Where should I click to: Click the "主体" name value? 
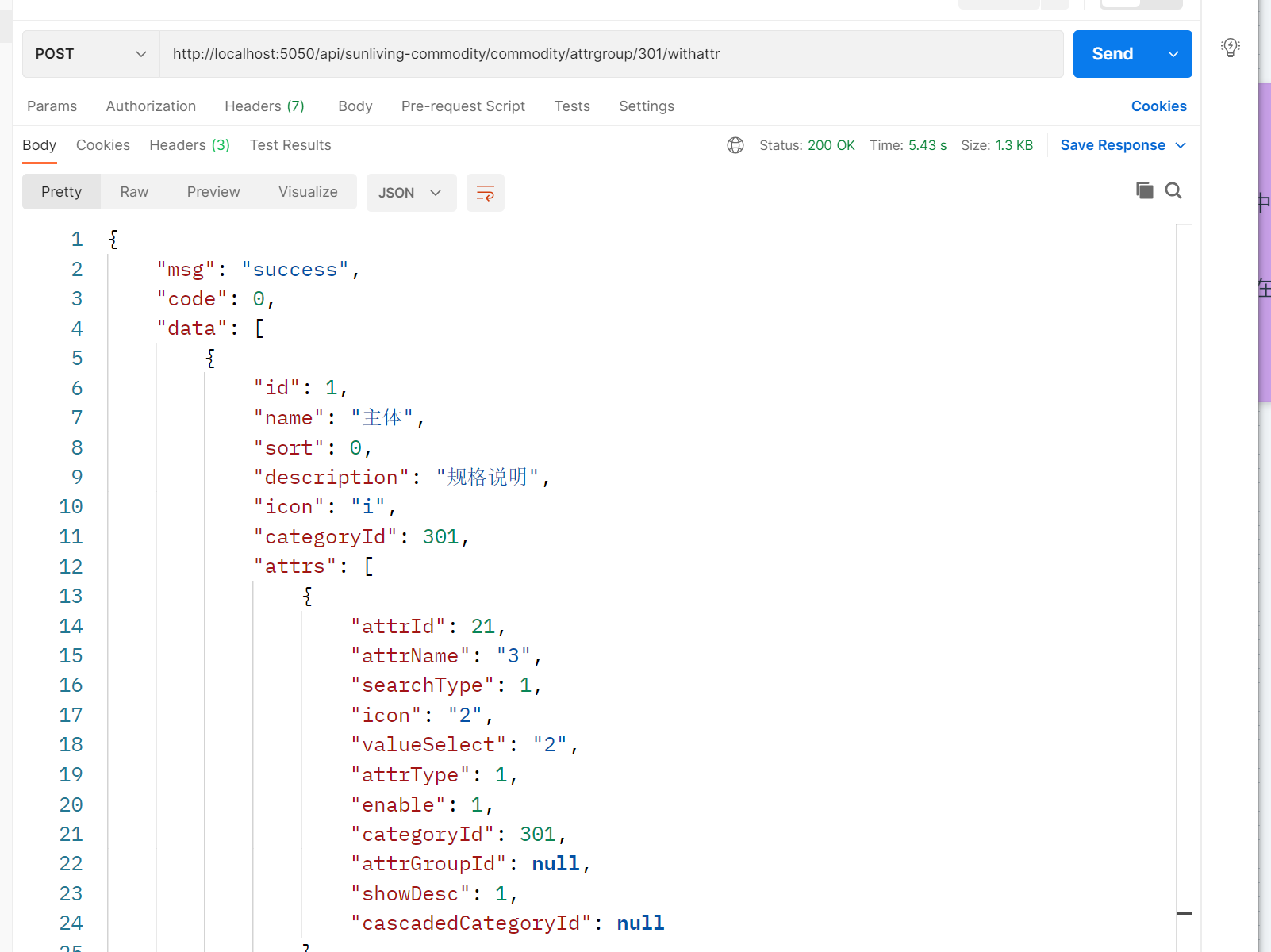click(382, 418)
